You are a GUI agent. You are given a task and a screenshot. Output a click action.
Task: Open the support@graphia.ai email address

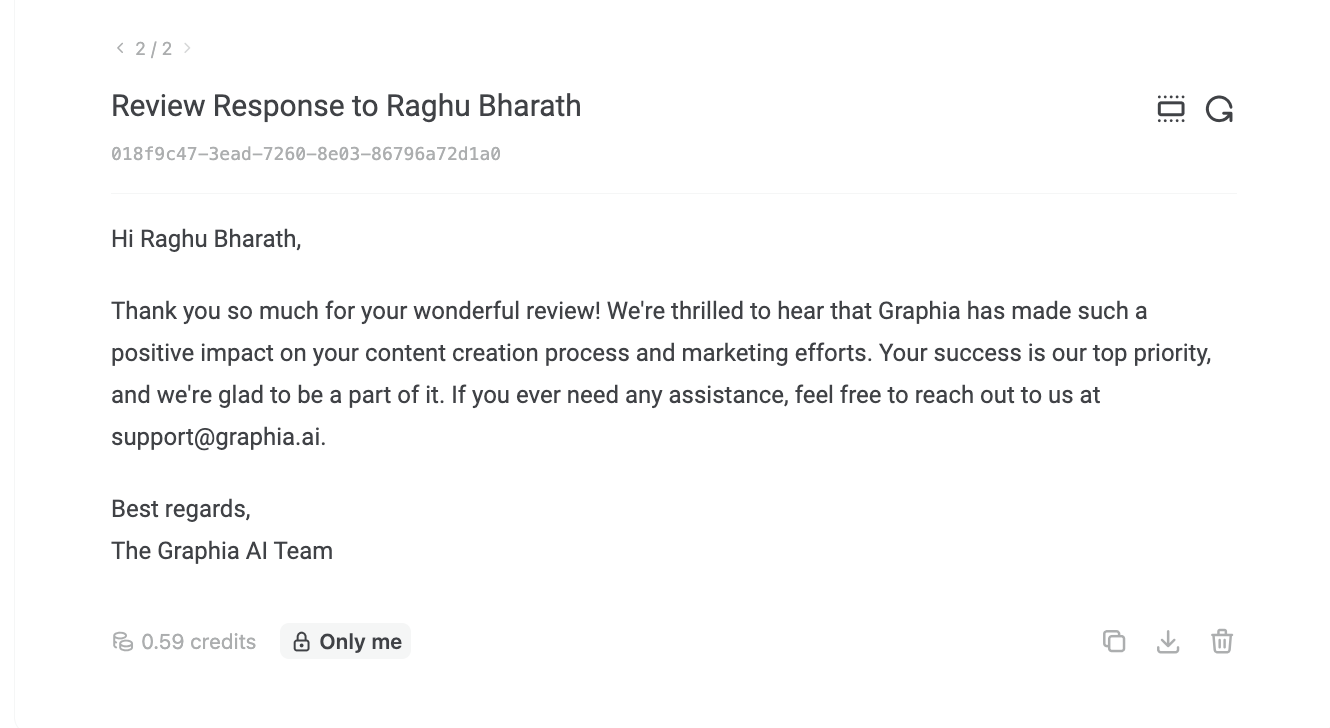coord(217,437)
